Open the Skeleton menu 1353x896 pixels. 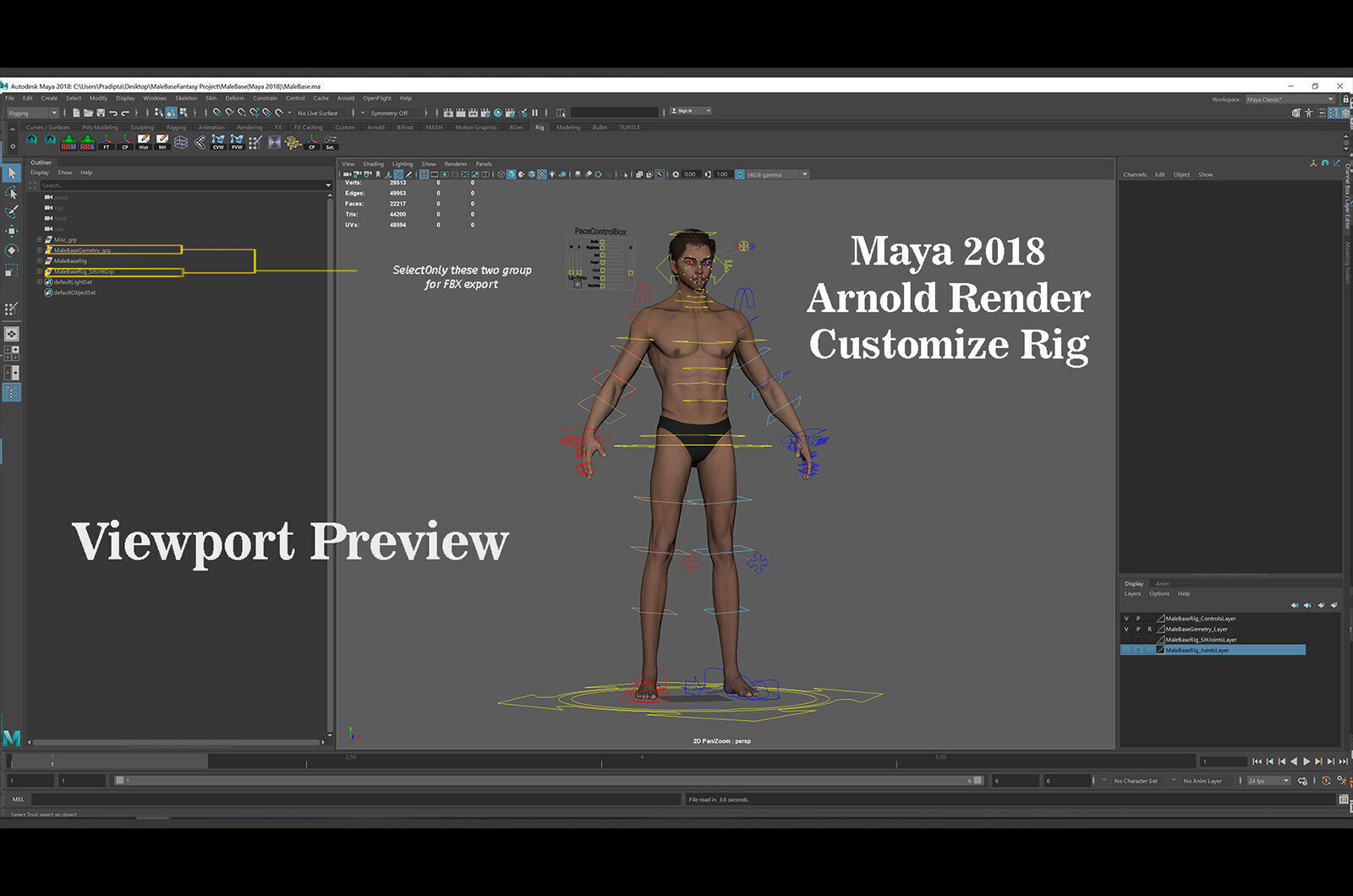186,98
